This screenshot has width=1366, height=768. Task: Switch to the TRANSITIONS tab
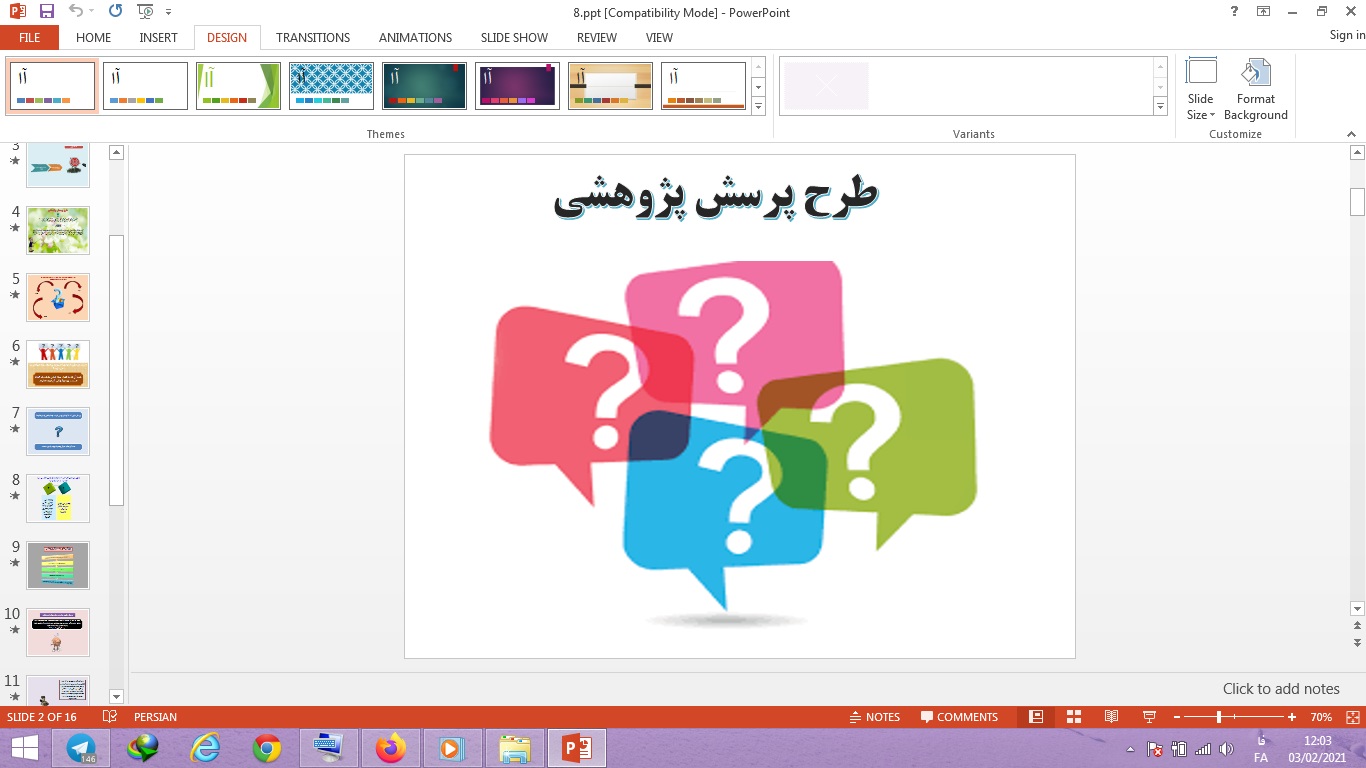(x=312, y=37)
